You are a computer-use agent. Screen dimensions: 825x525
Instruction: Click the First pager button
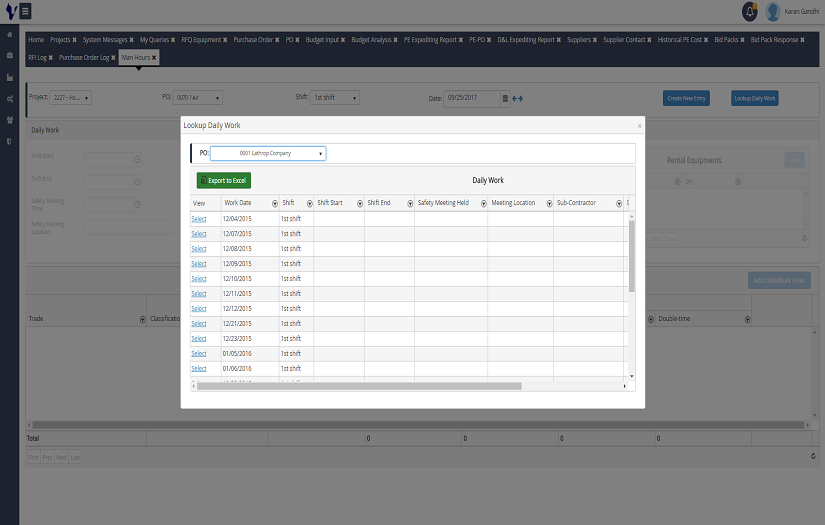34,458
